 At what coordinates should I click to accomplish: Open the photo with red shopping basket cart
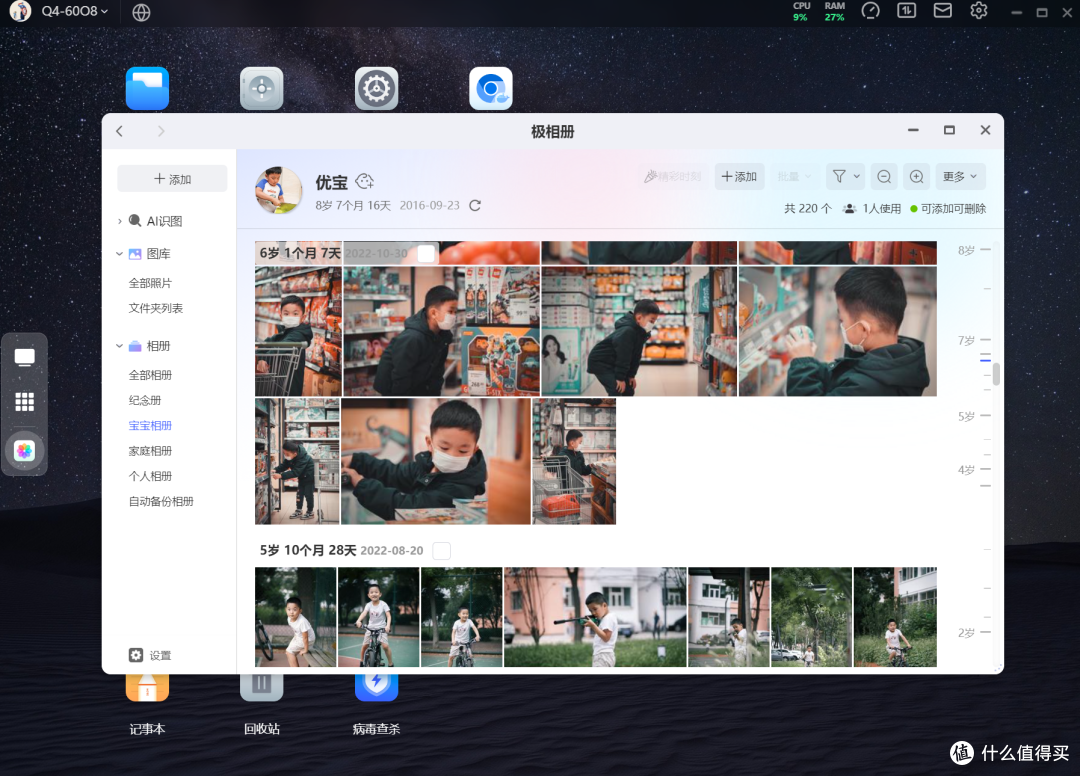click(x=574, y=461)
